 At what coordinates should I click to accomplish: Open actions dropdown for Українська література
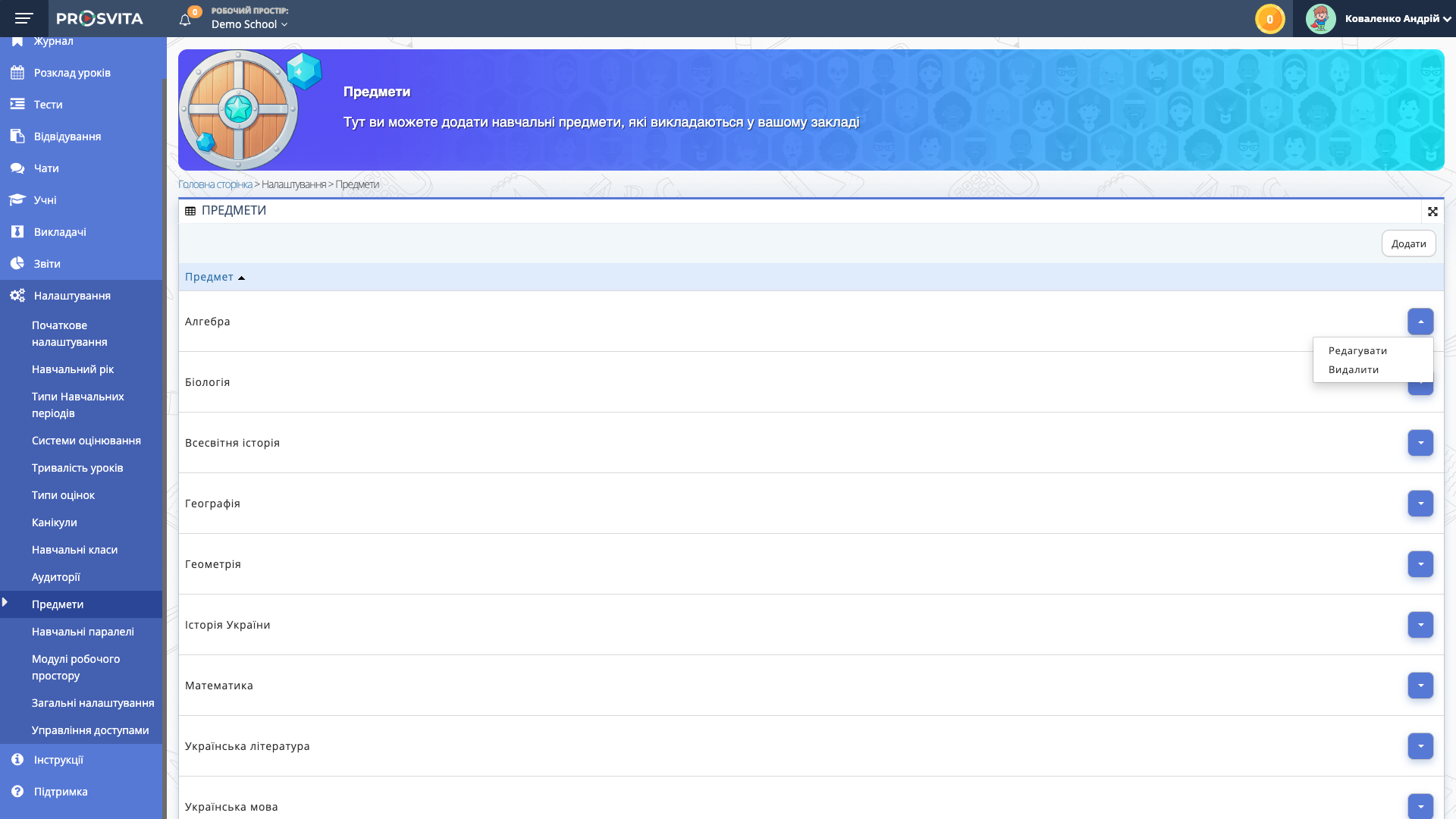click(x=1420, y=746)
